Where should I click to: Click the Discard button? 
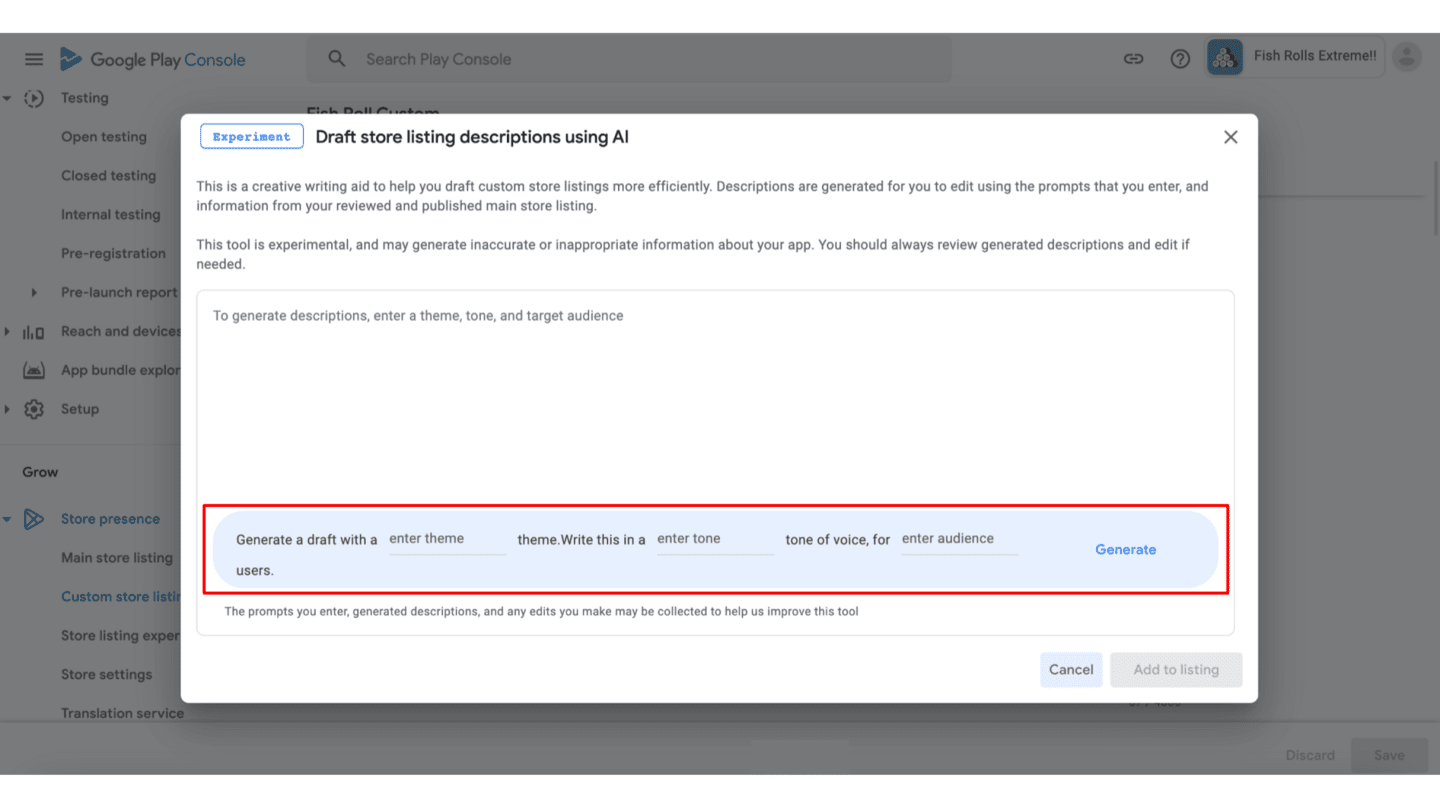point(1310,755)
